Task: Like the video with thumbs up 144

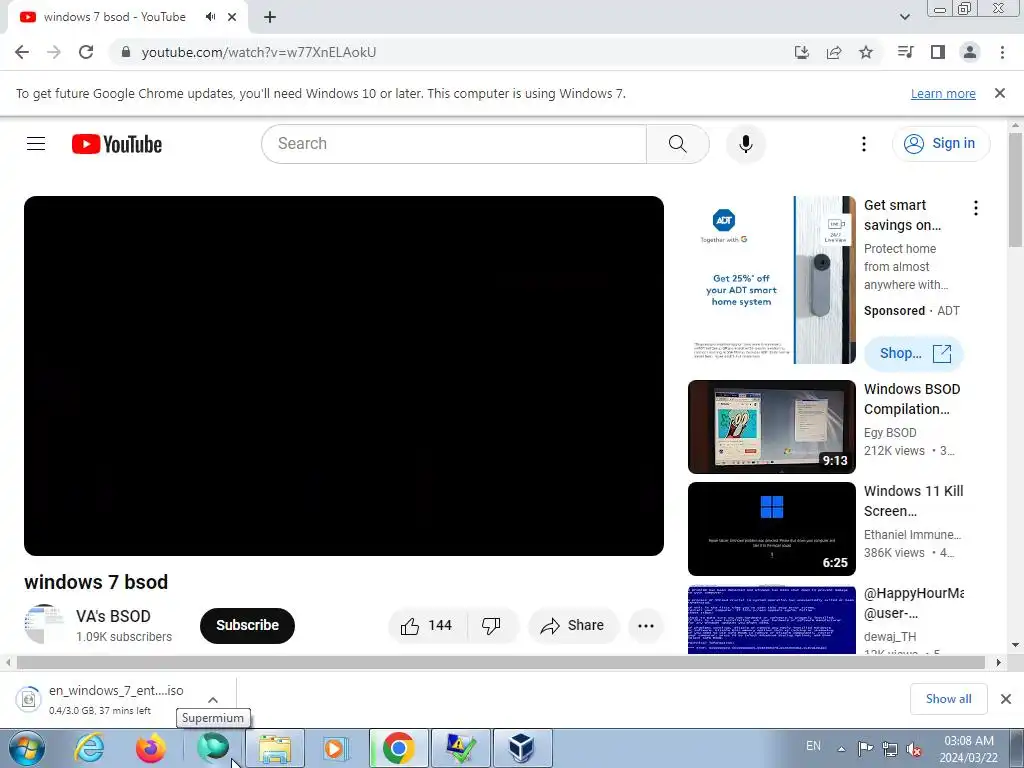Action: [428, 626]
